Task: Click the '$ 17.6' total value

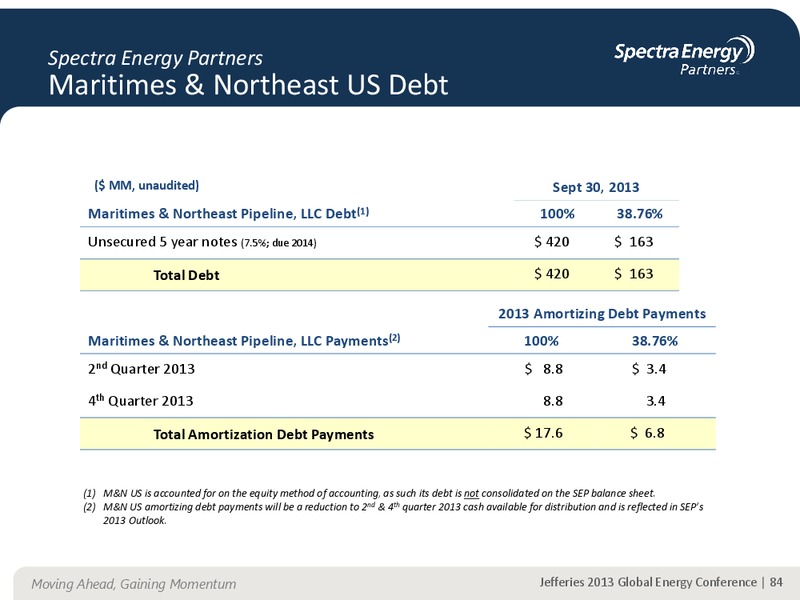Action: click(x=543, y=433)
